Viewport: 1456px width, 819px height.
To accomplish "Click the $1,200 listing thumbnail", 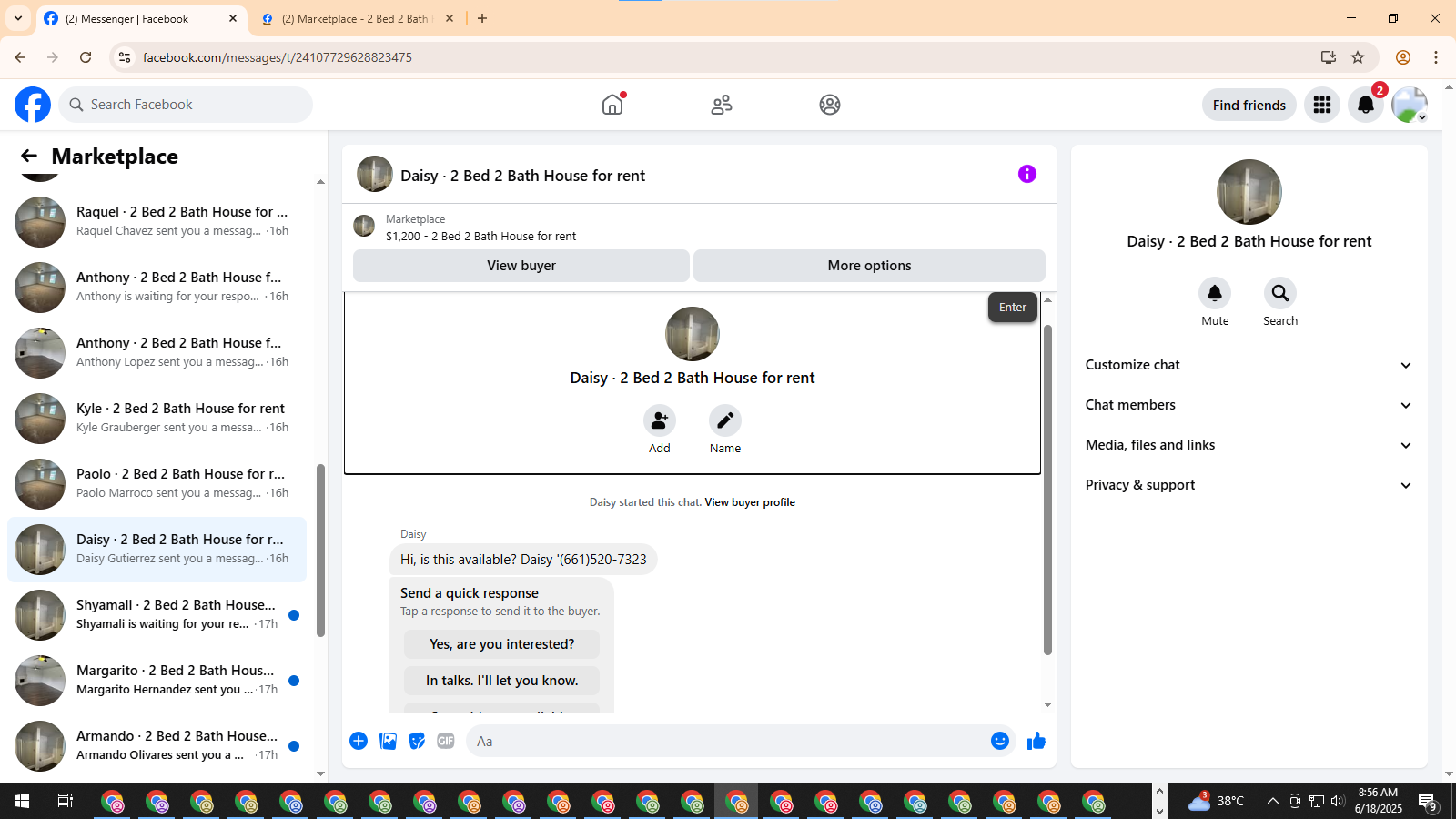I will [x=364, y=226].
